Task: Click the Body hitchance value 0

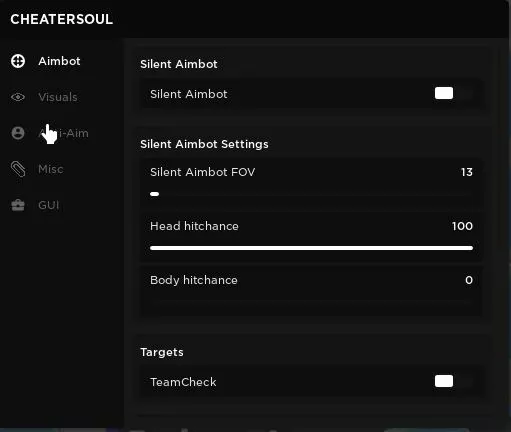Action: pos(469,280)
